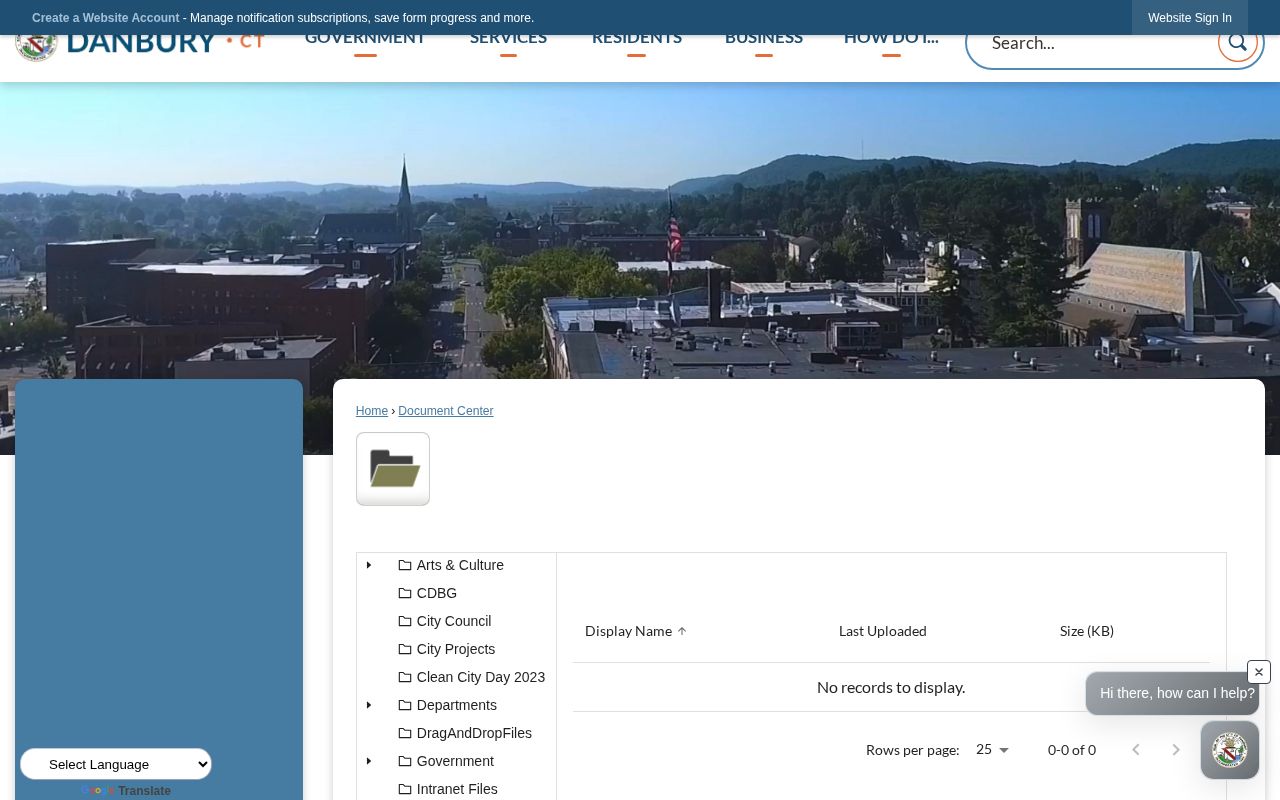Screen dimensions: 1280x800
Task: Click the Document Center breadcrumb link
Action: pyautogui.click(x=446, y=411)
